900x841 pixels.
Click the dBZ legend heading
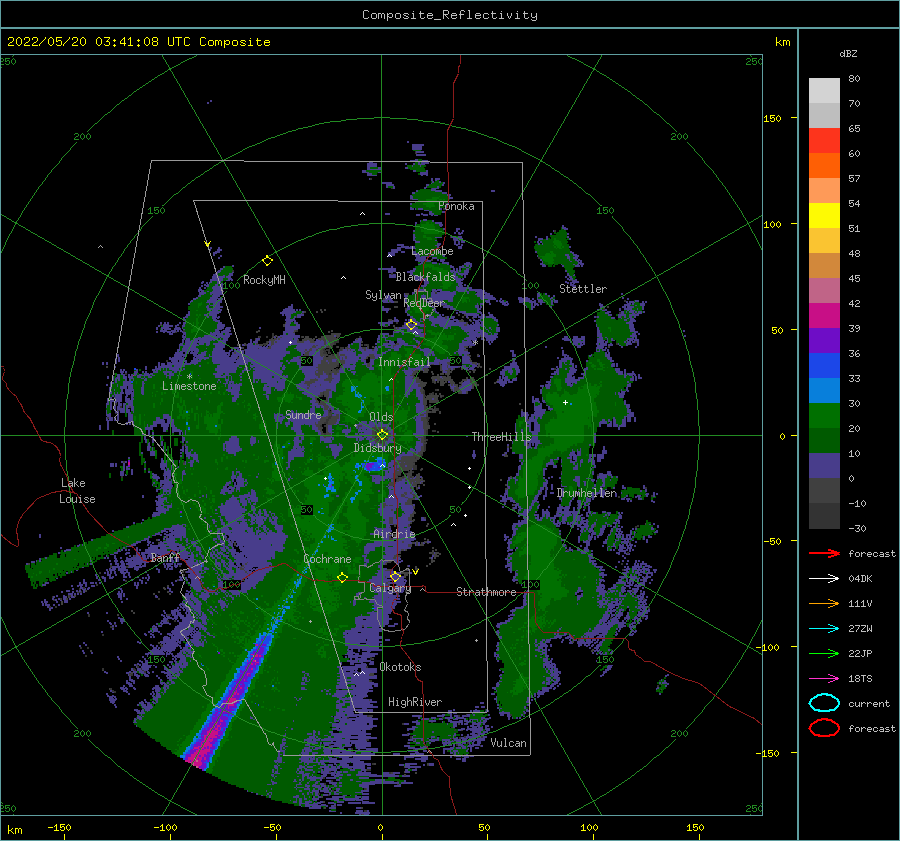pyautogui.click(x=848, y=53)
